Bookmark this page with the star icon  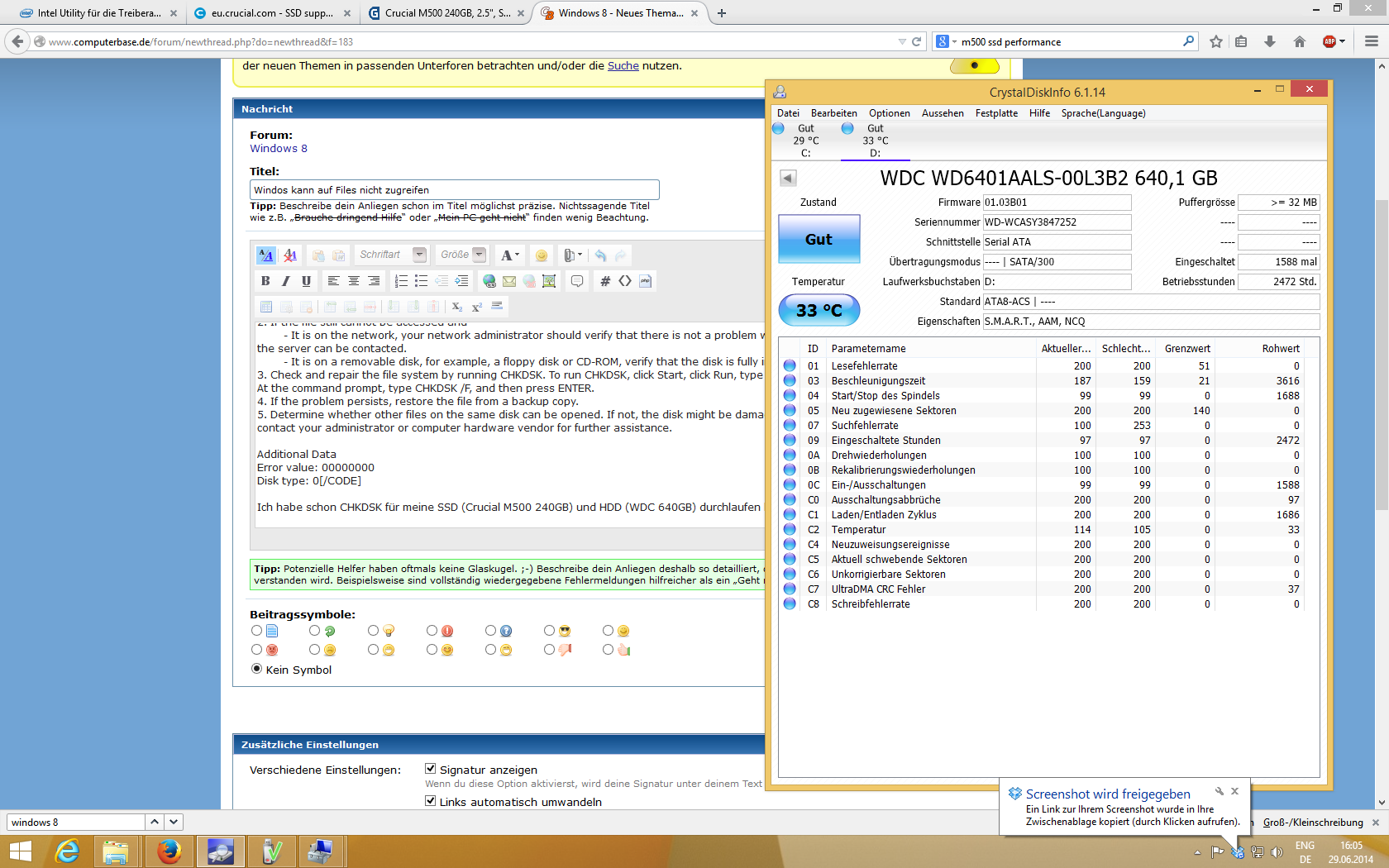pos(1216,41)
